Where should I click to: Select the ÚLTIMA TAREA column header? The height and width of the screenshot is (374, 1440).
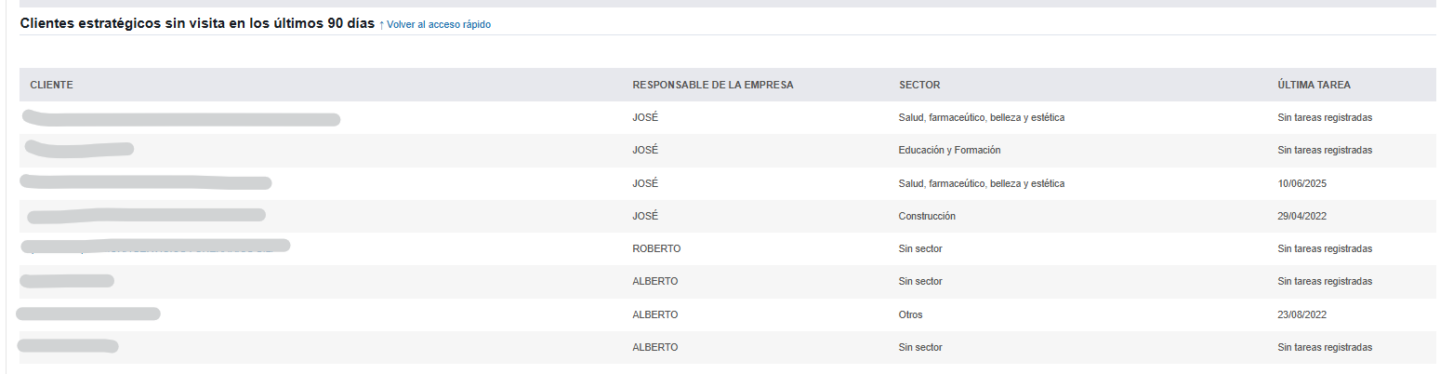[x=1308, y=85]
